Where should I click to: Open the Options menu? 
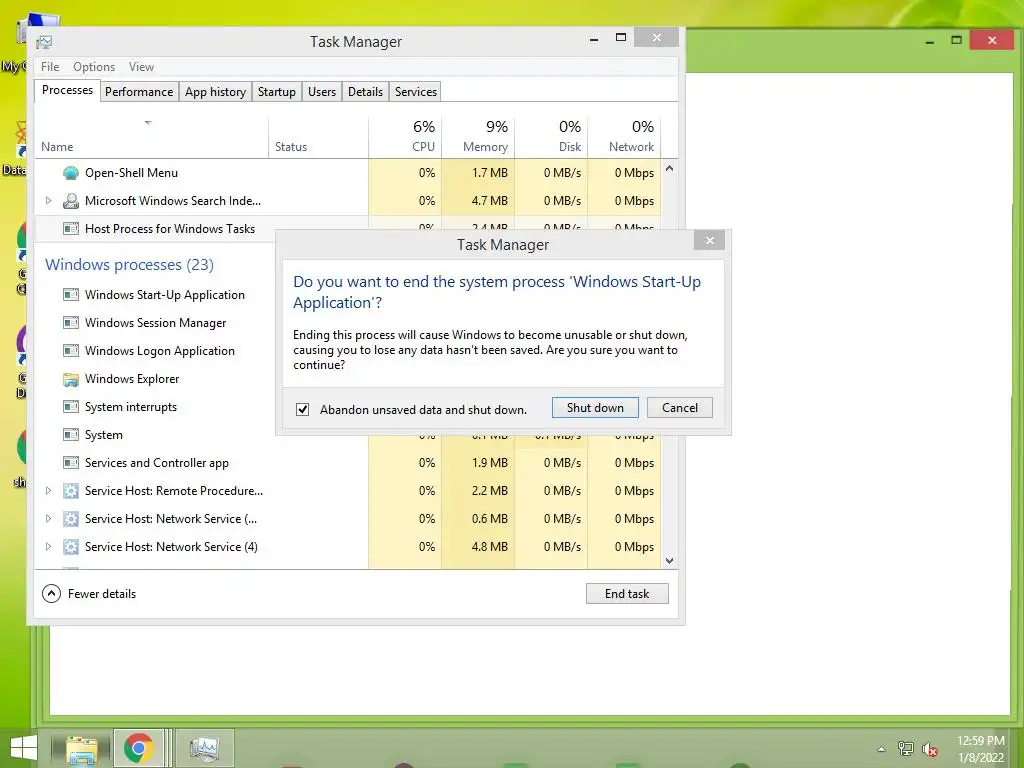94,67
